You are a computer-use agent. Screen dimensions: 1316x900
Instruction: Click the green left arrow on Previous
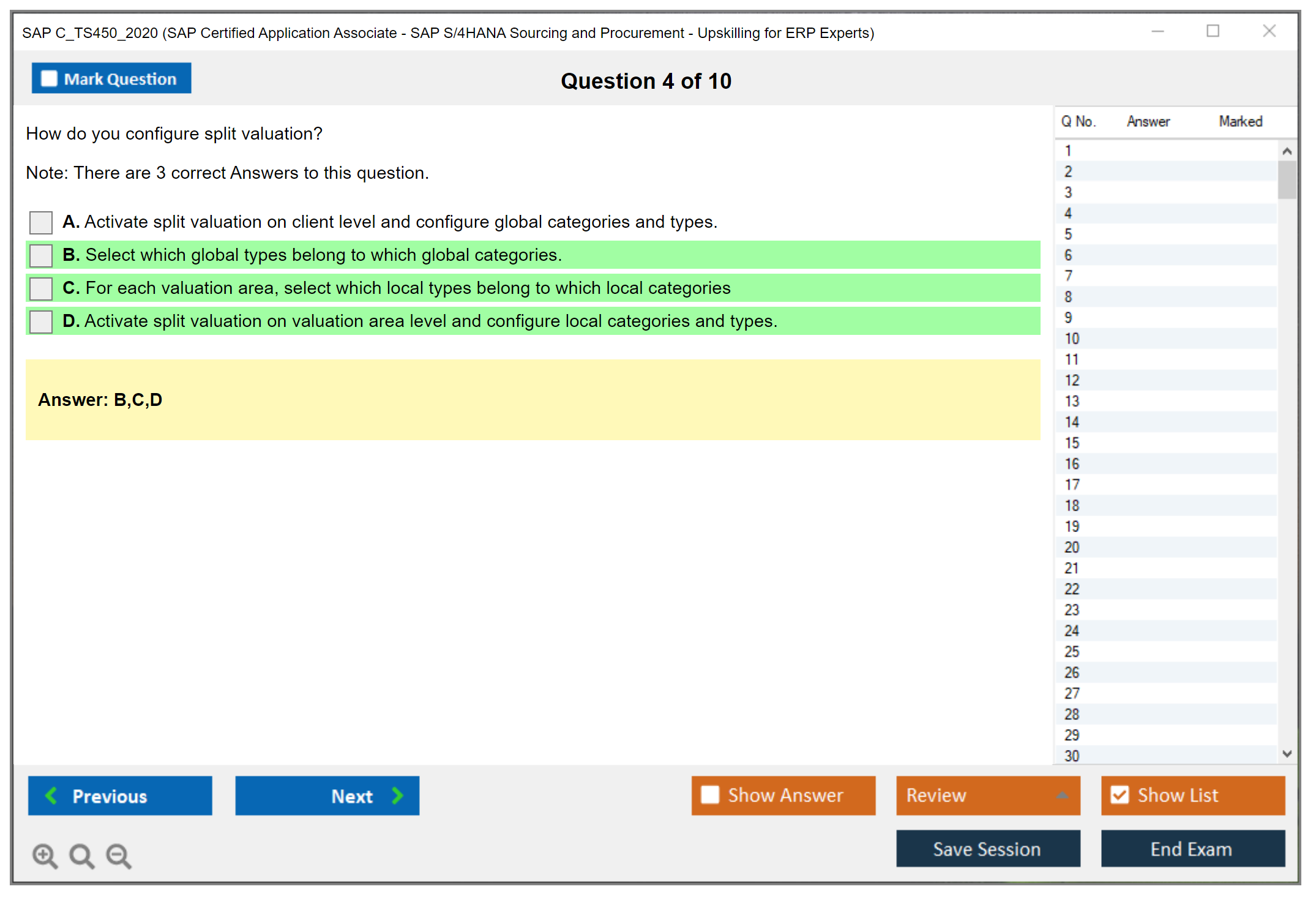pyautogui.click(x=51, y=795)
